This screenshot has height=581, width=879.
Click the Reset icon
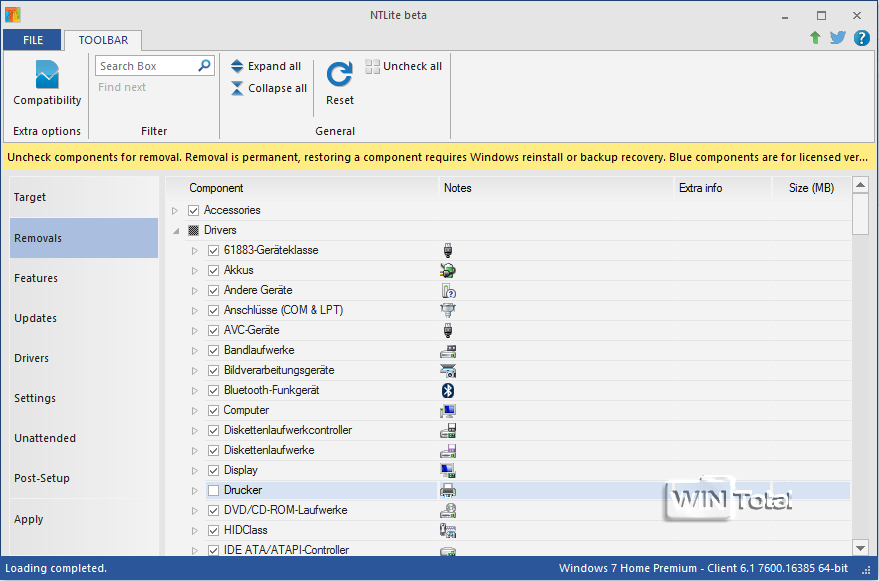point(340,76)
